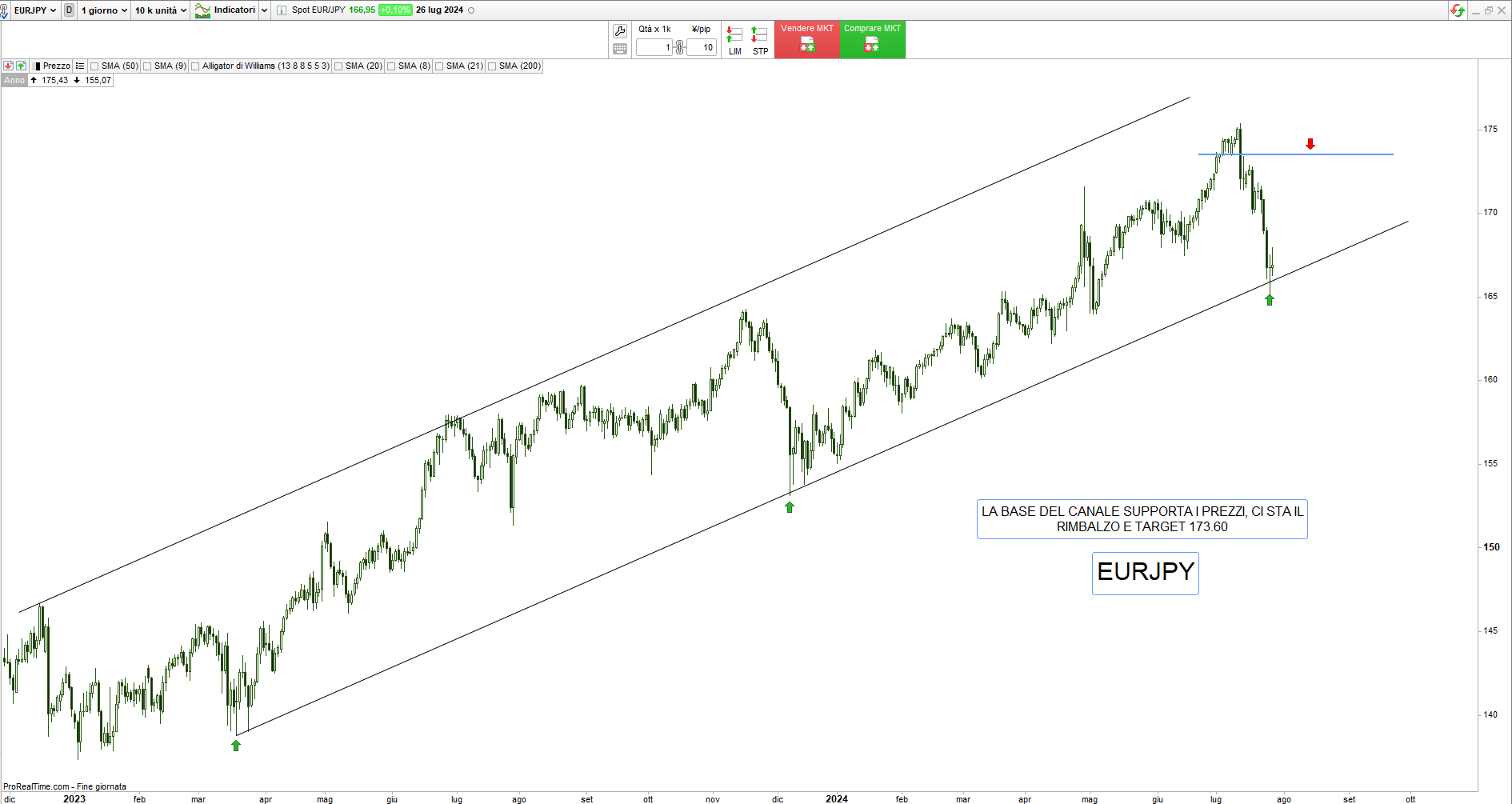
Task: Toggle the SMA (200) indicator checkbox
Action: (492, 66)
